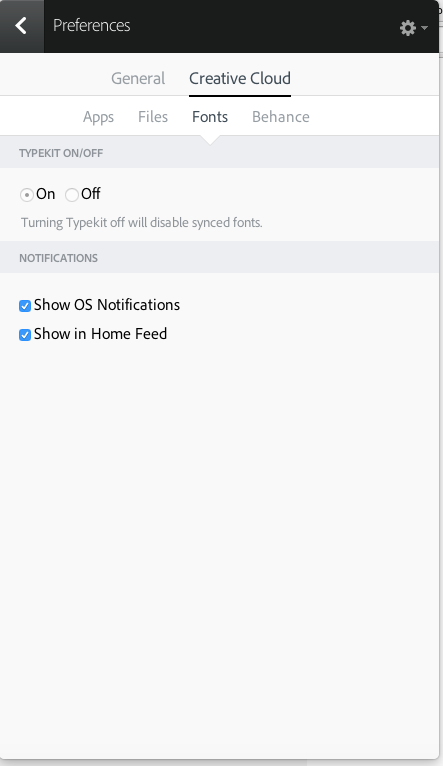This screenshot has width=443, height=766.
Task: Uncheck the Show OS Notifications checkbox
Action: point(25,306)
